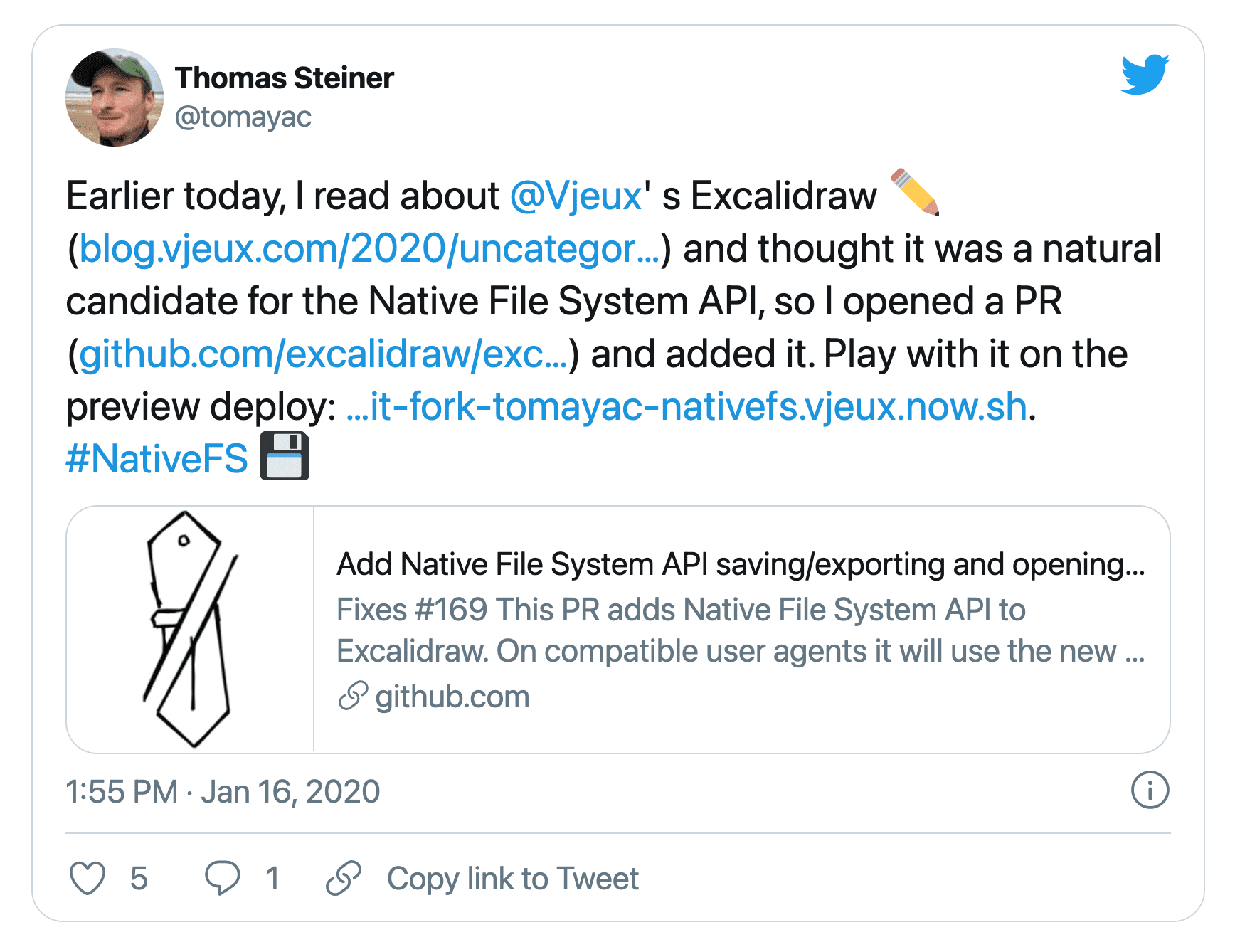This screenshot has width=1235, height=952.
Task: Click the Twitter bird logo
Action: [1144, 74]
